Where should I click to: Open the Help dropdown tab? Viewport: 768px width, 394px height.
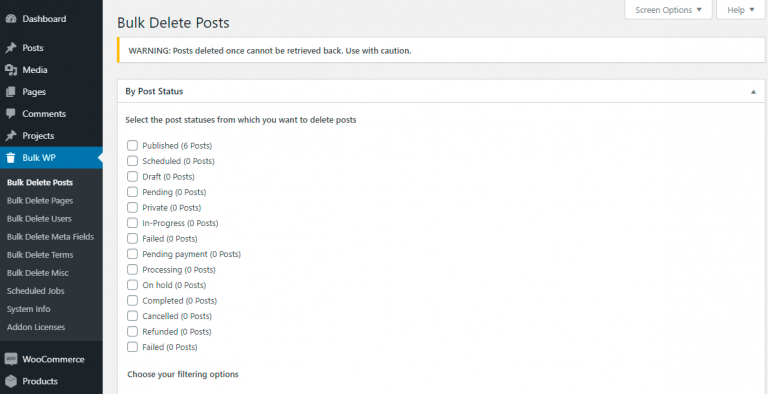pos(741,10)
